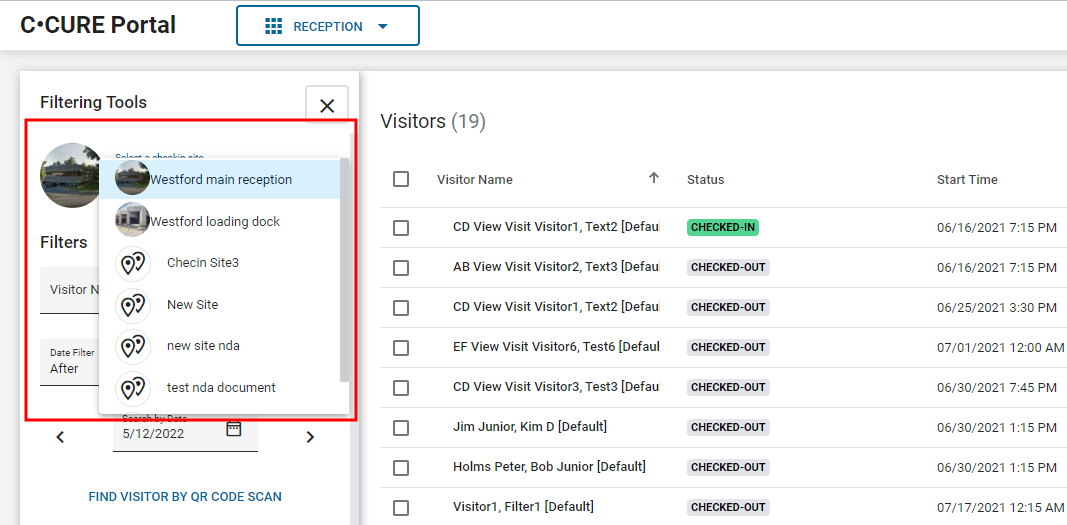Viewport: 1067px width, 525px height.
Task: Click Visitor1, Filter1 [Default] name
Action: (x=523, y=507)
